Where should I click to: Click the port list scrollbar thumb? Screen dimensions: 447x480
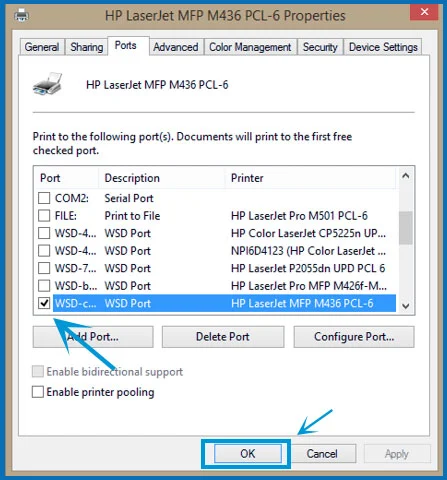(406, 228)
